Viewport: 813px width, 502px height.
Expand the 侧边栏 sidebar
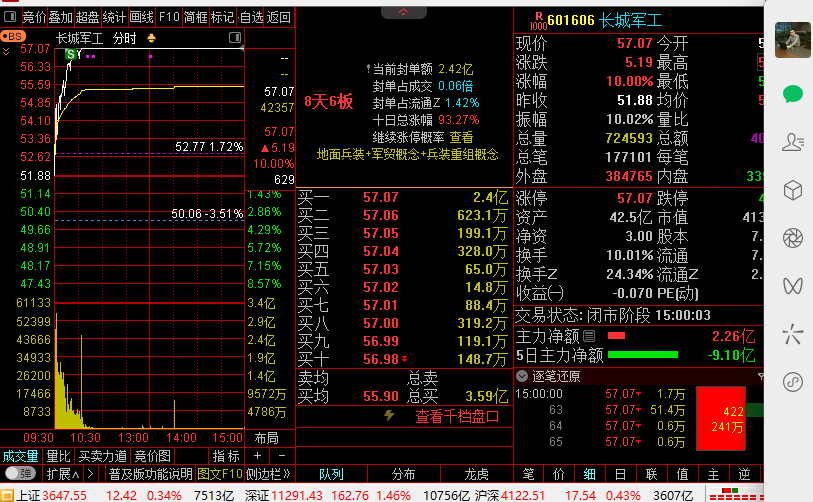pyautogui.click(x=268, y=474)
